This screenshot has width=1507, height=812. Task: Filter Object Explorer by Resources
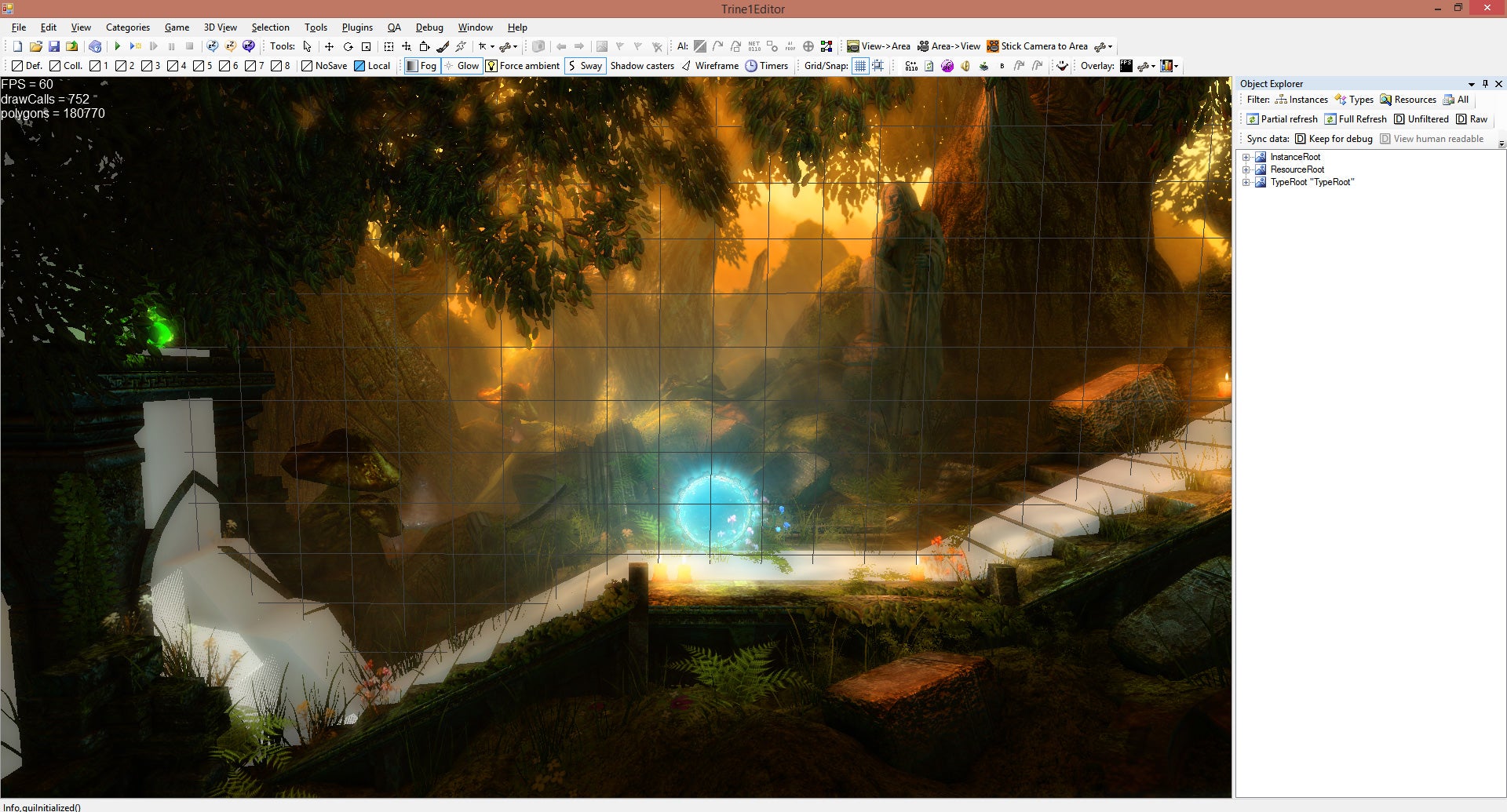1408,100
